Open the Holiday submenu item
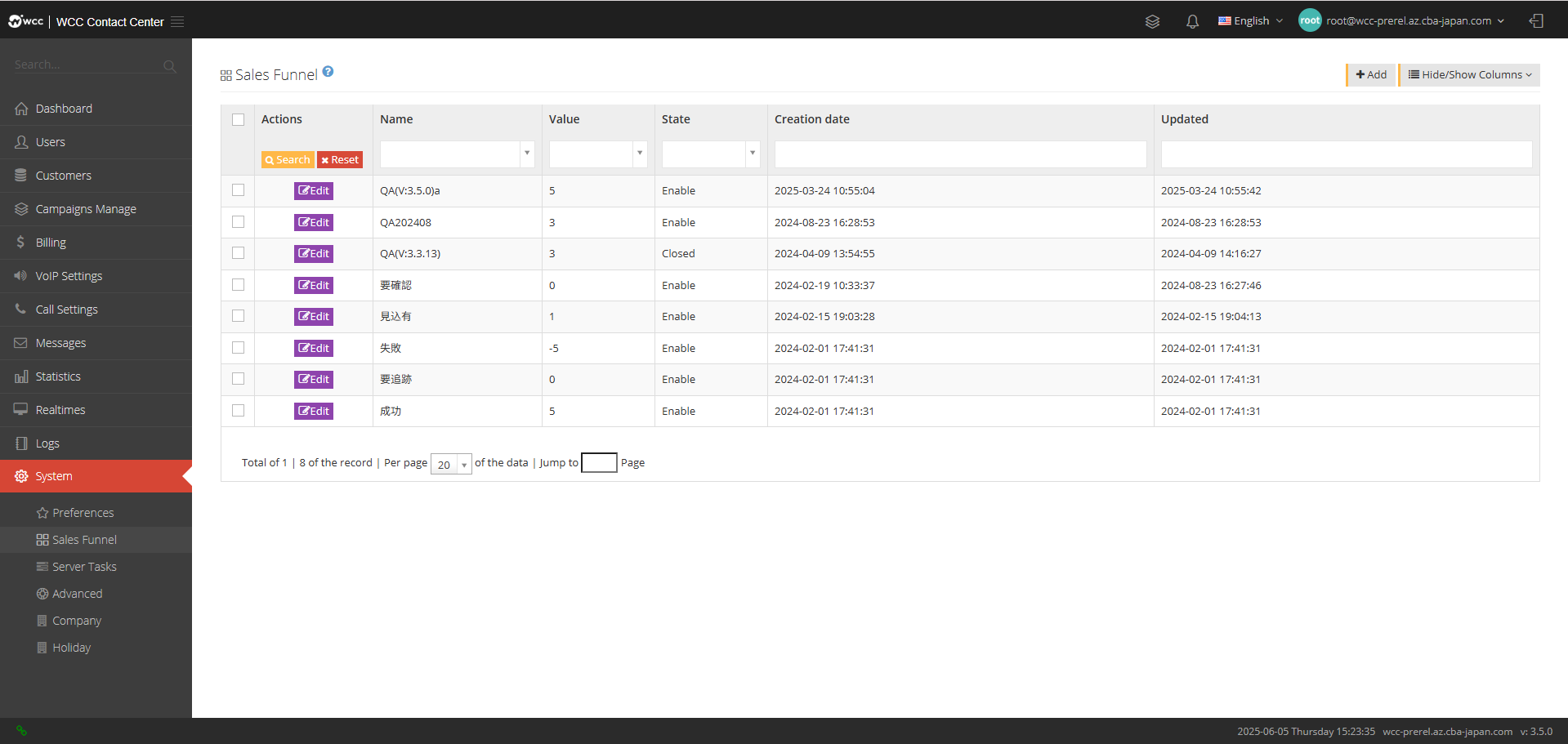Screen dimensions: 1568x744 pos(96,648)
